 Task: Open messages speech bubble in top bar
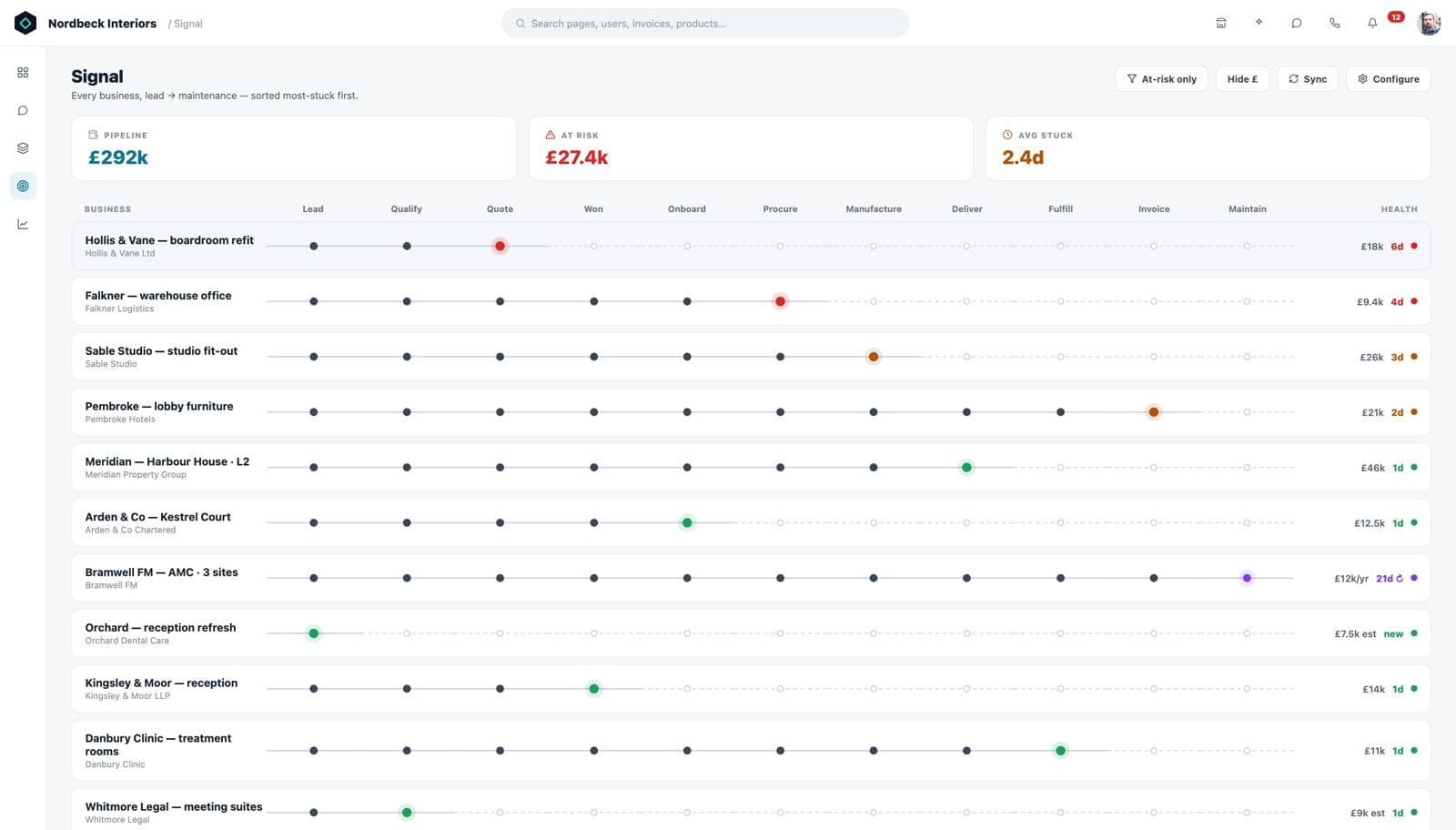coord(1297,23)
